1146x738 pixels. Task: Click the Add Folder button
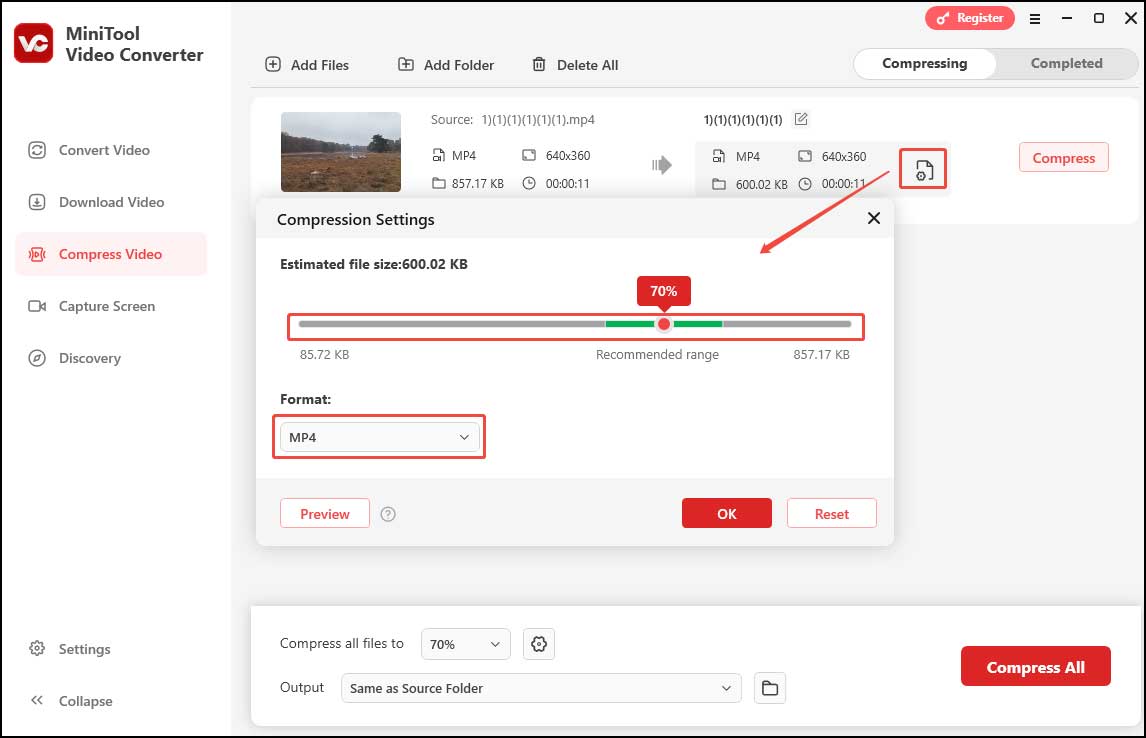pyautogui.click(x=446, y=65)
